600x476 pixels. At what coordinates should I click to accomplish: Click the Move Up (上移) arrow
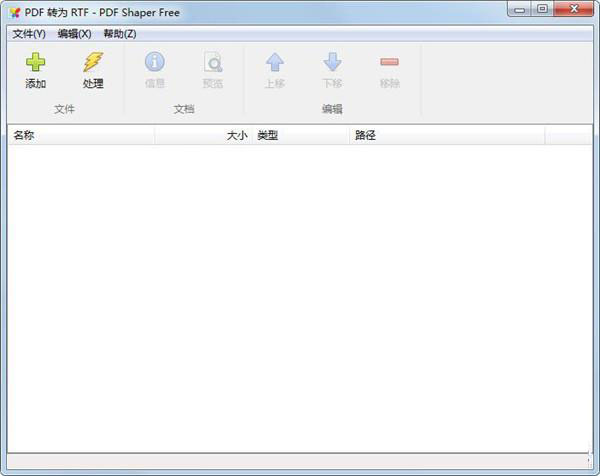275,62
